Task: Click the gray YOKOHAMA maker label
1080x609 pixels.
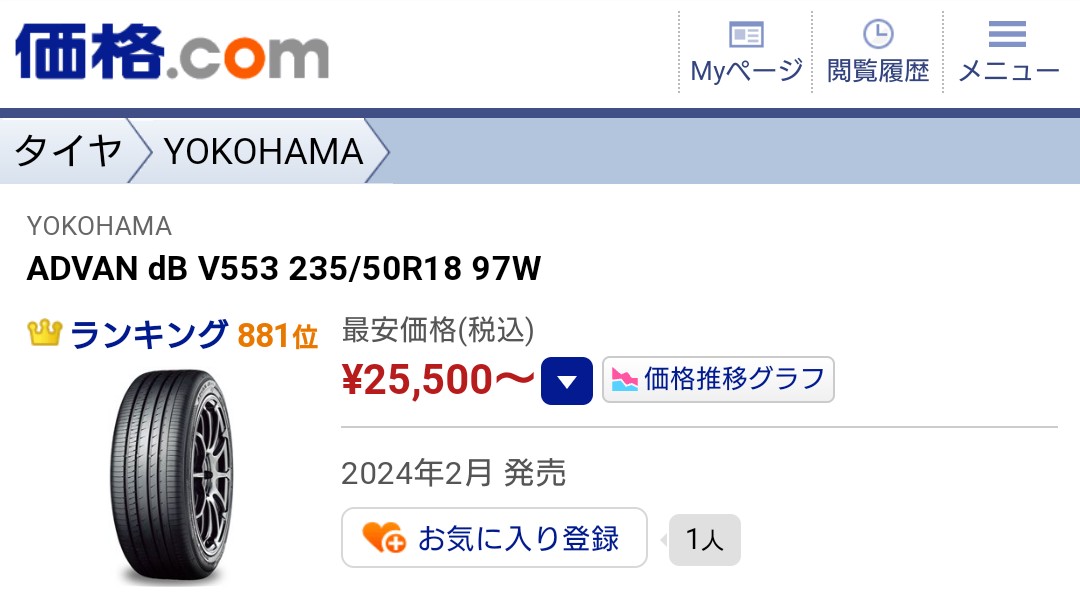Action: (99, 226)
